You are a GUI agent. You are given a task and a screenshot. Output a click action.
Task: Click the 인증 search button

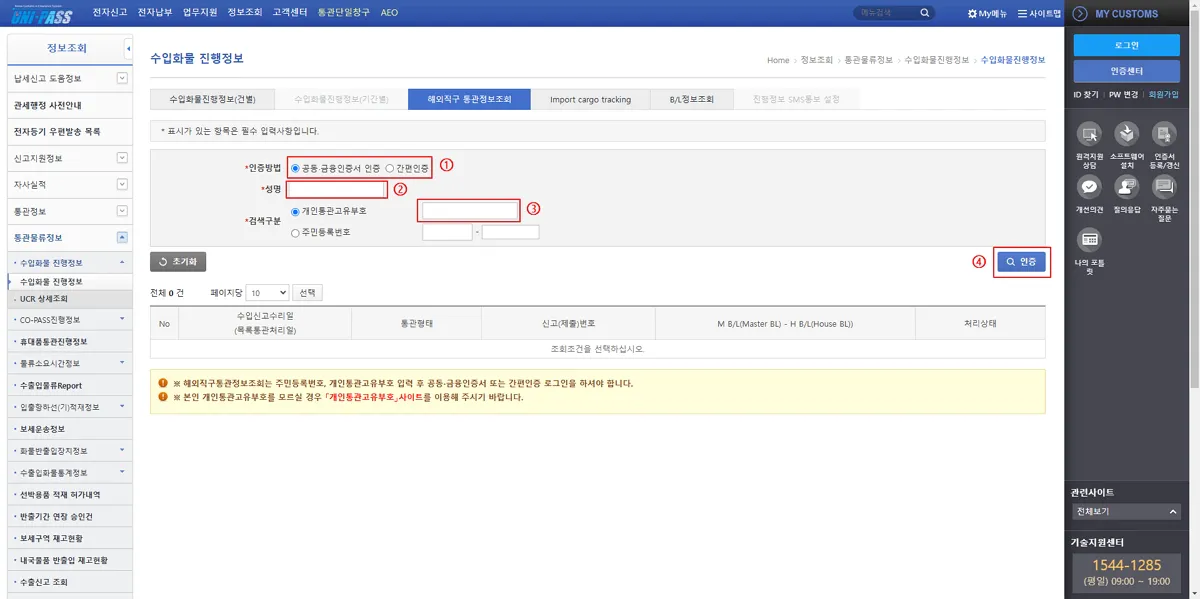1021,262
